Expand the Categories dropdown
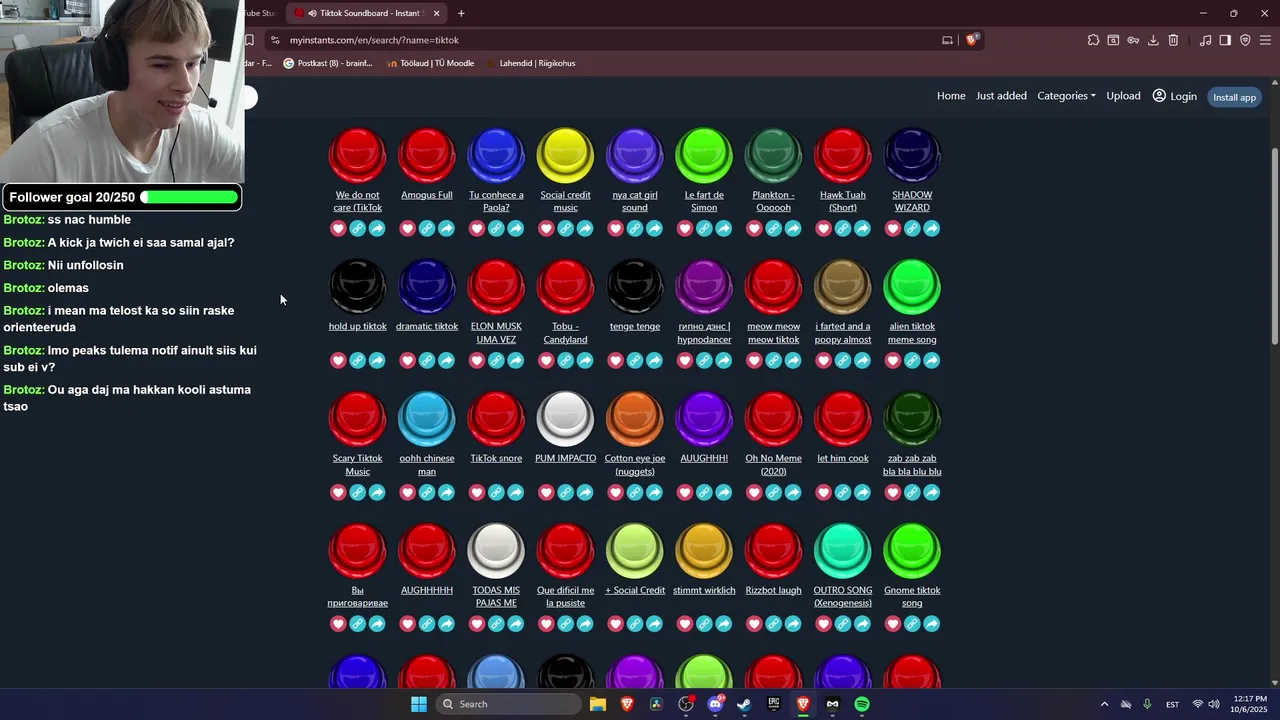Screen dimensions: 1280x720 (x=1066, y=96)
